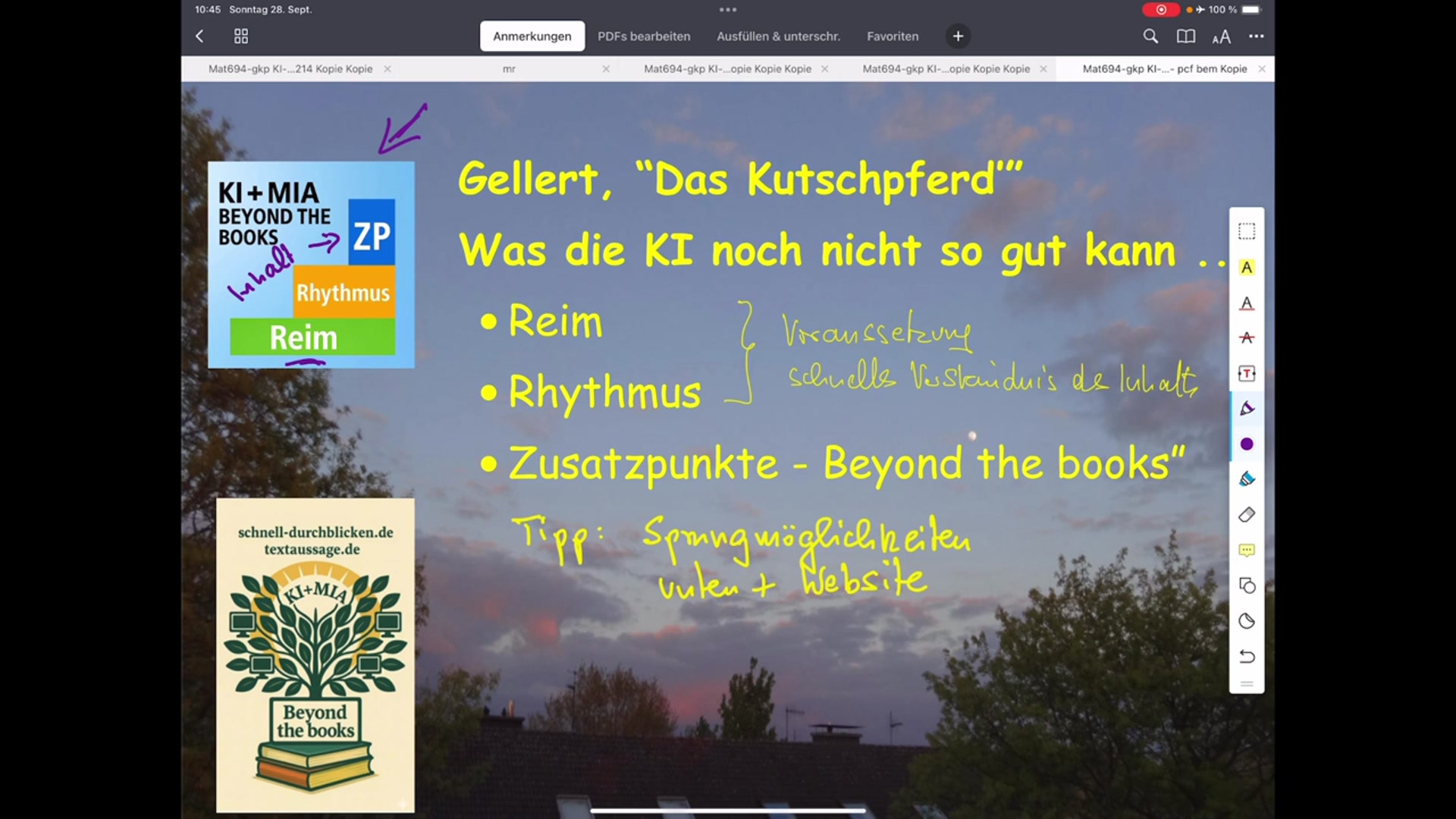Screen dimensions: 1456x819
Task: Open the sticker tool
Action: click(x=1247, y=621)
